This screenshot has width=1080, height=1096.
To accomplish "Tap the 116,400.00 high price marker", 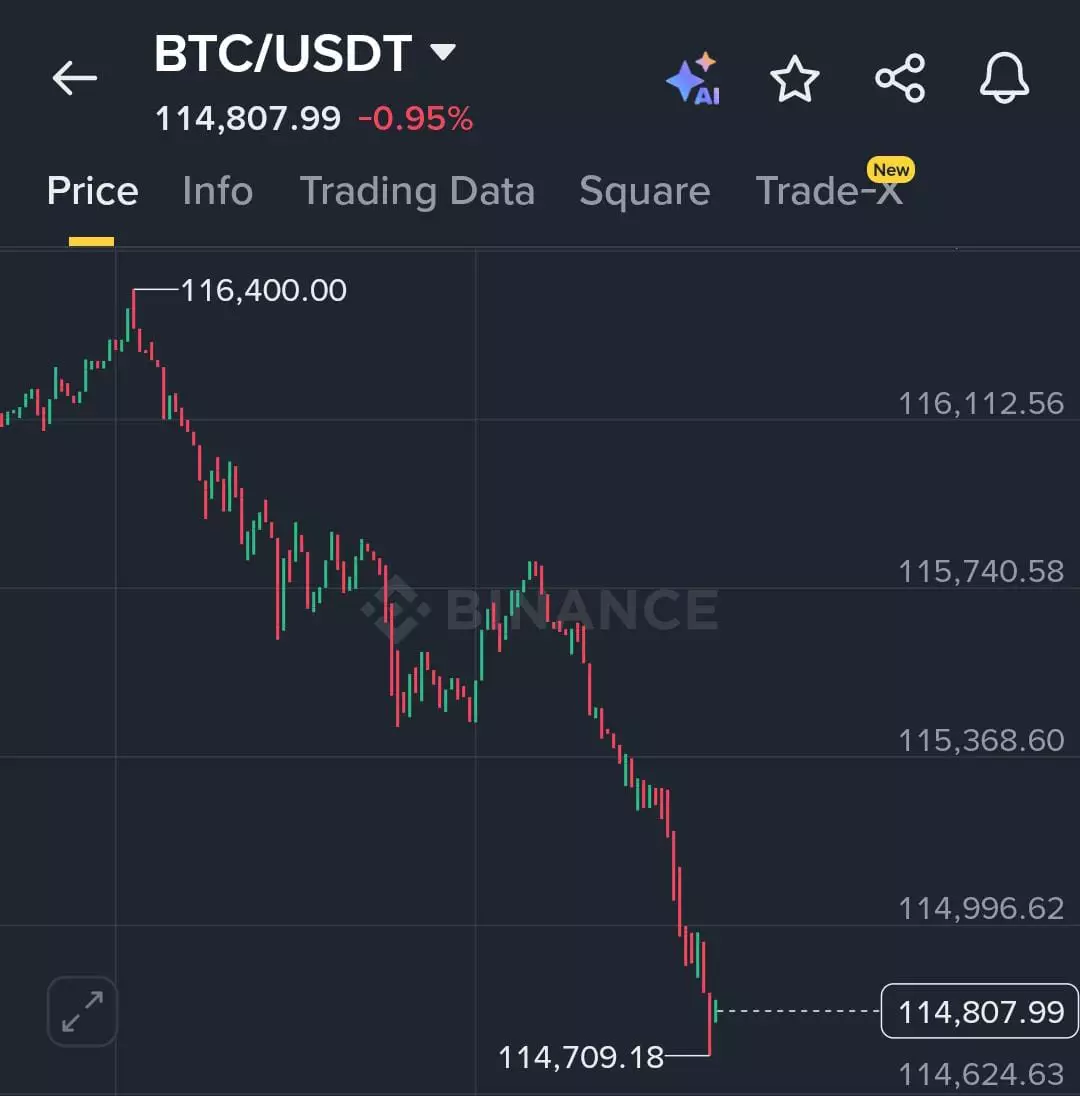I will pos(263,291).
